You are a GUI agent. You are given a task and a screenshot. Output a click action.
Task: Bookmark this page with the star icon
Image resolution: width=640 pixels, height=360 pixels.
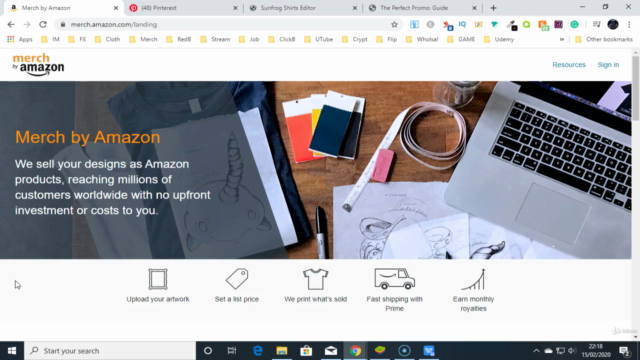coord(394,24)
